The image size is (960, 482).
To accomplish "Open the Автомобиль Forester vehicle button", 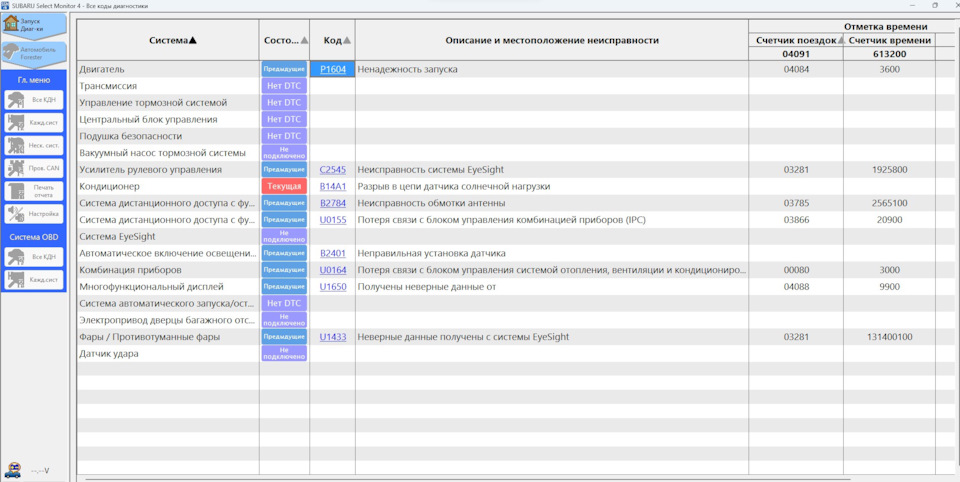I will tap(33, 53).
